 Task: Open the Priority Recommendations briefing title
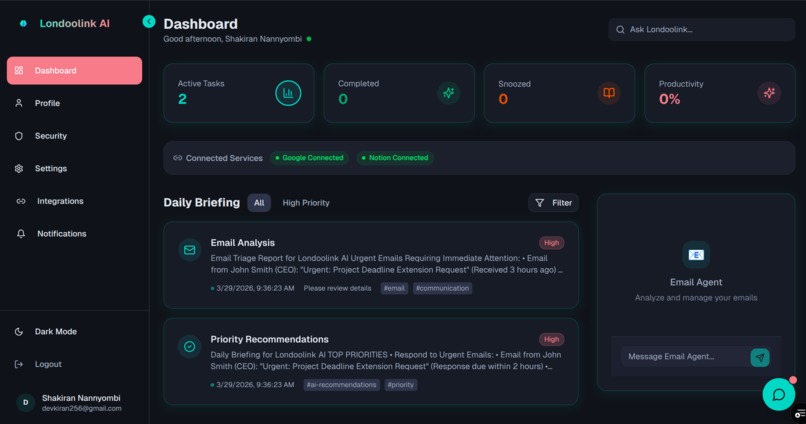(269, 339)
